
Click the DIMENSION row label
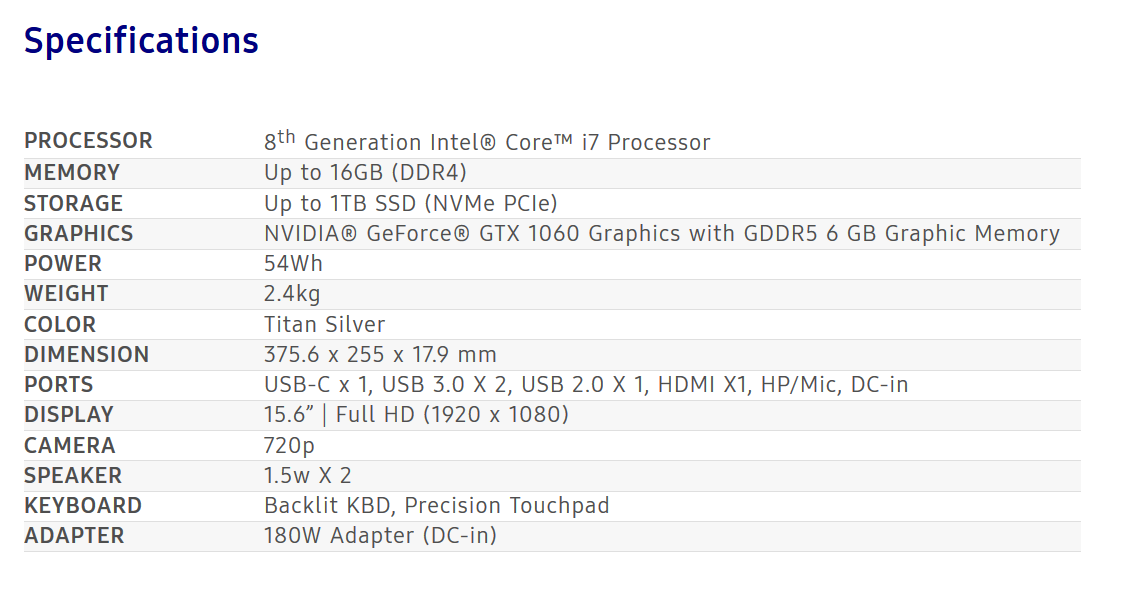(x=86, y=354)
